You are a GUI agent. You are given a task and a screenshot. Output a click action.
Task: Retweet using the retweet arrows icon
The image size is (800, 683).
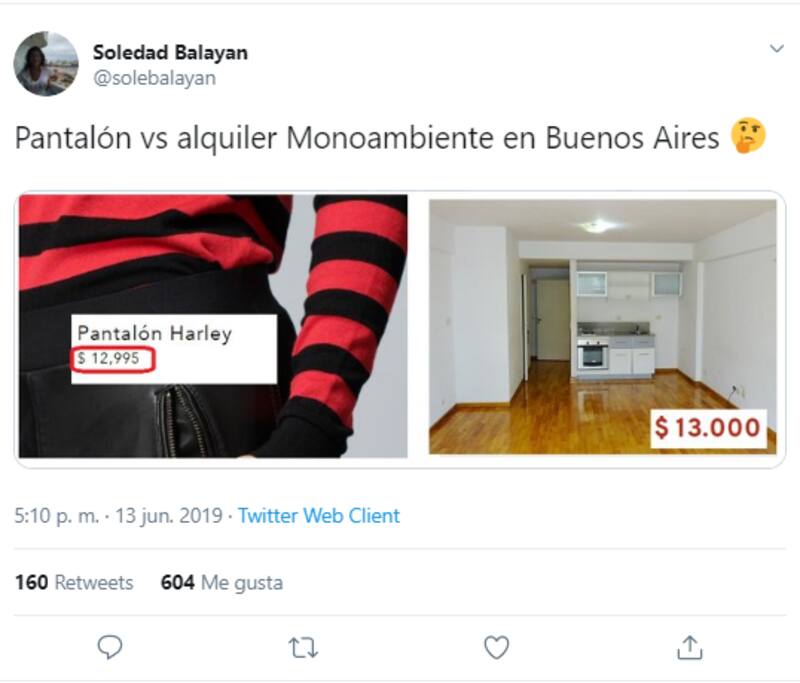[x=303, y=648]
